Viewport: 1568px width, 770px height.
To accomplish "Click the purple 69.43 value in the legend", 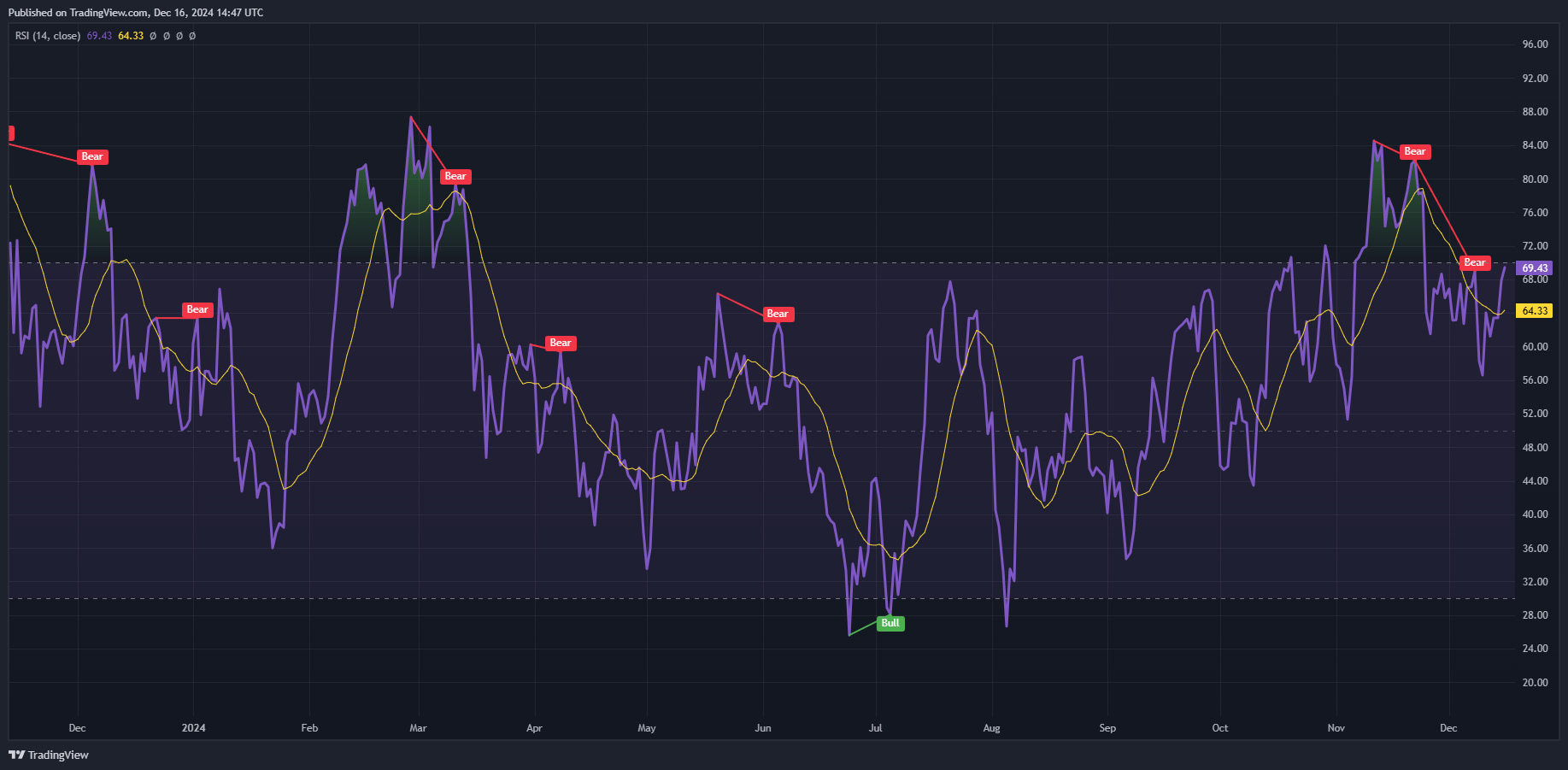I will point(99,36).
